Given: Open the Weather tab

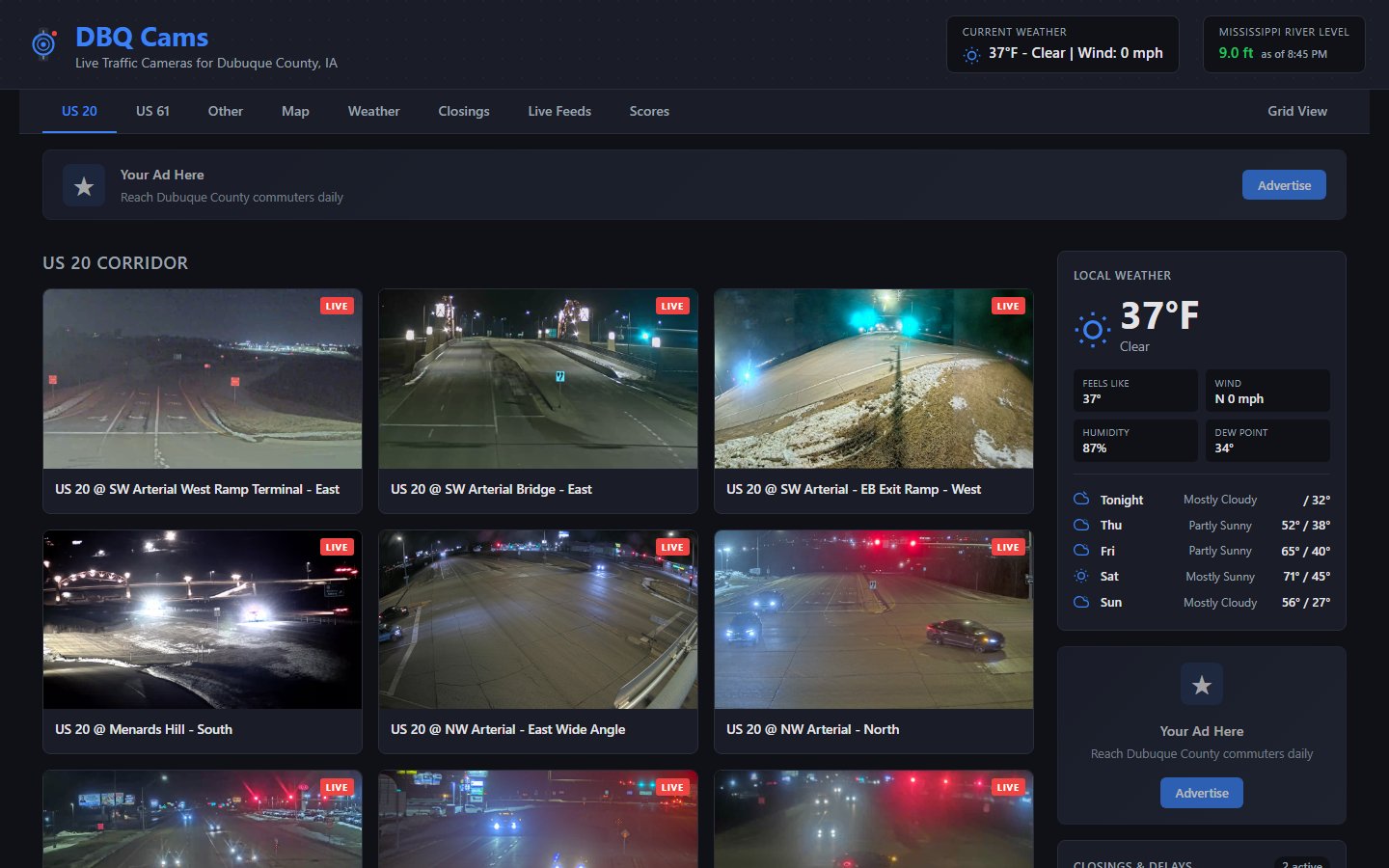Looking at the screenshot, I should [373, 111].
